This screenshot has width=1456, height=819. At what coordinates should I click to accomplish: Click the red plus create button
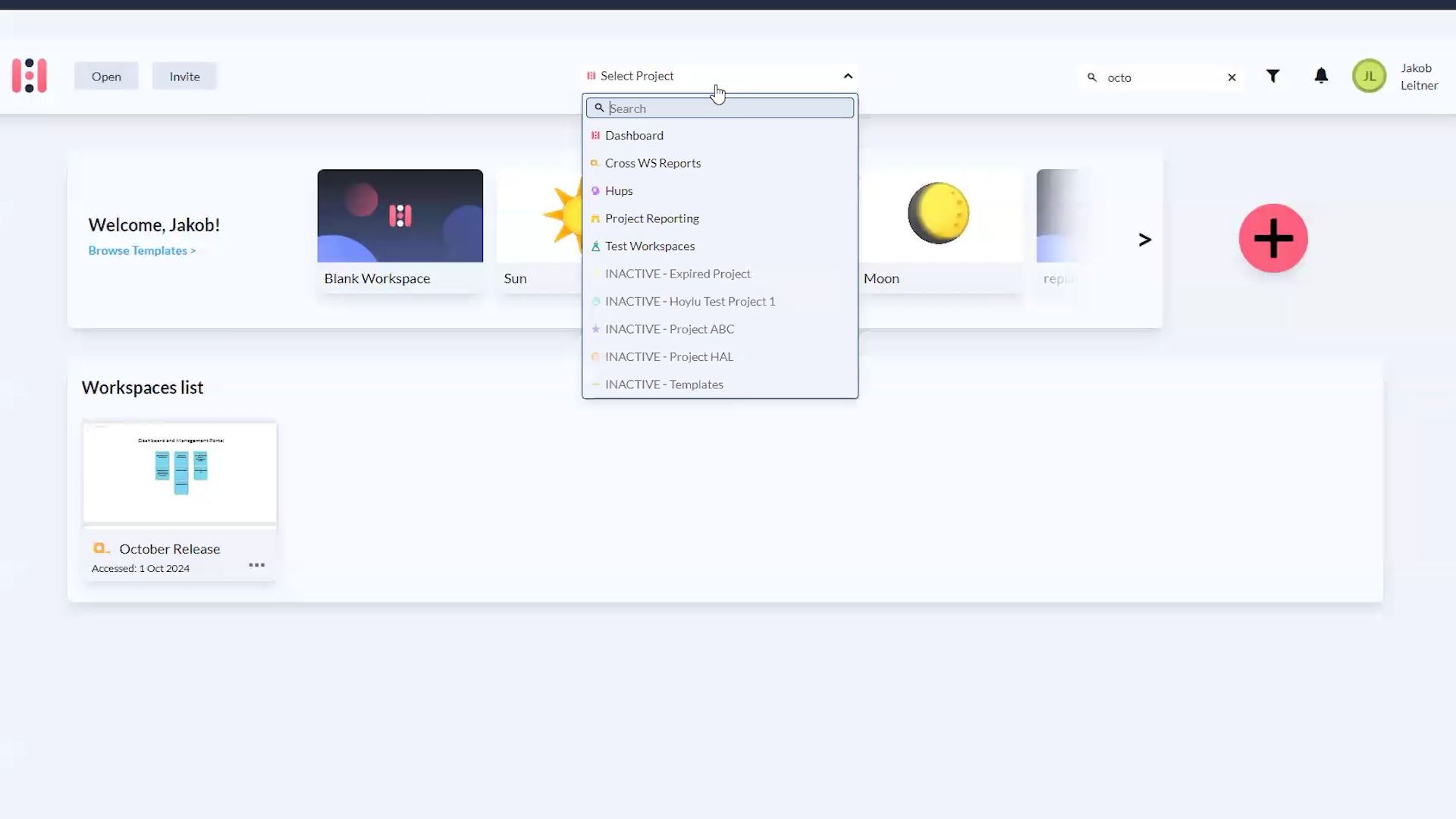(x=1273, y=238)
